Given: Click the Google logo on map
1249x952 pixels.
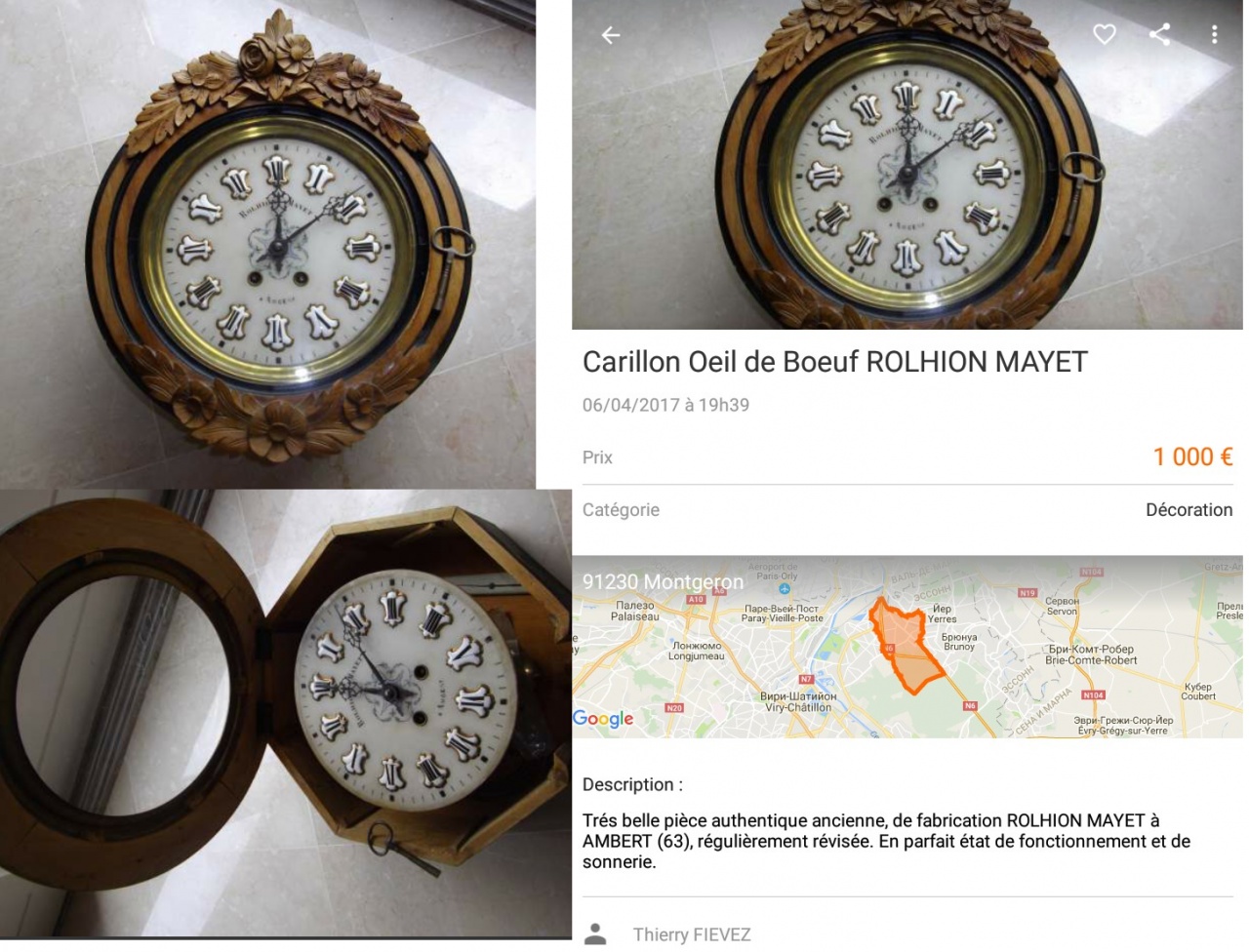Looking at the screenshot, I should [x=603, y=719].
